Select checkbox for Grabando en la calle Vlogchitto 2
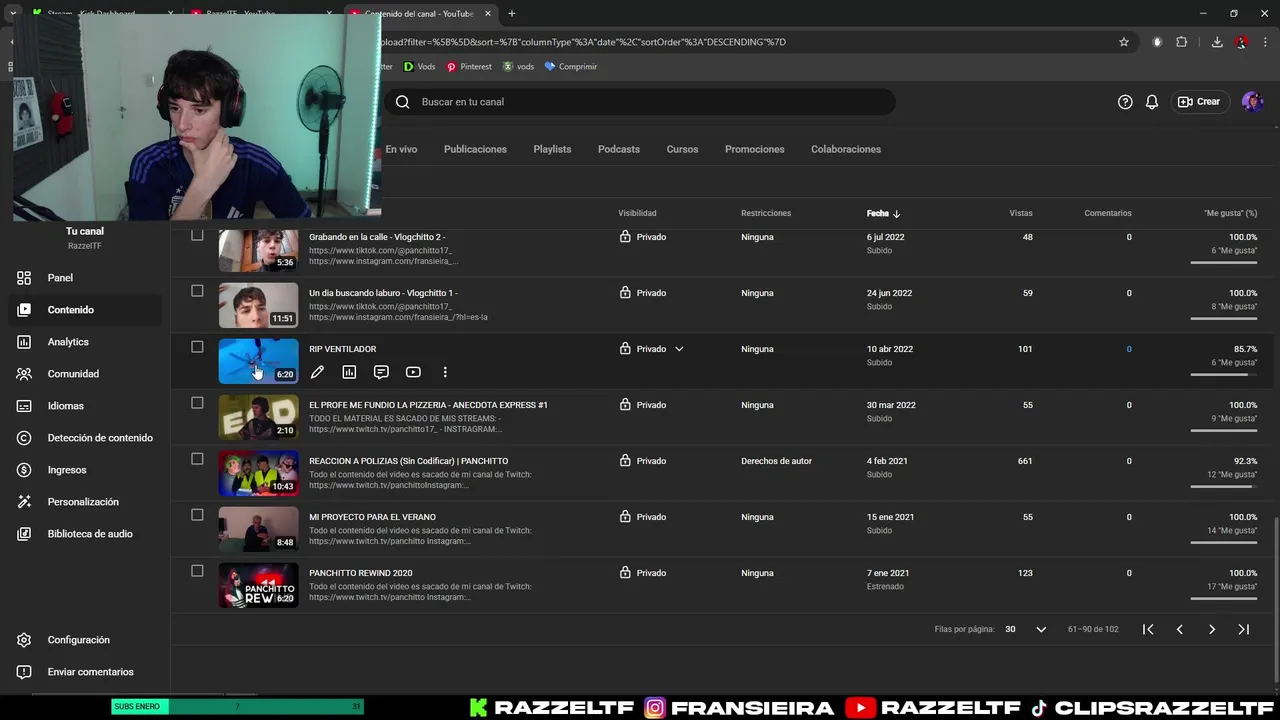1280x720 pixels. point(197,235)
